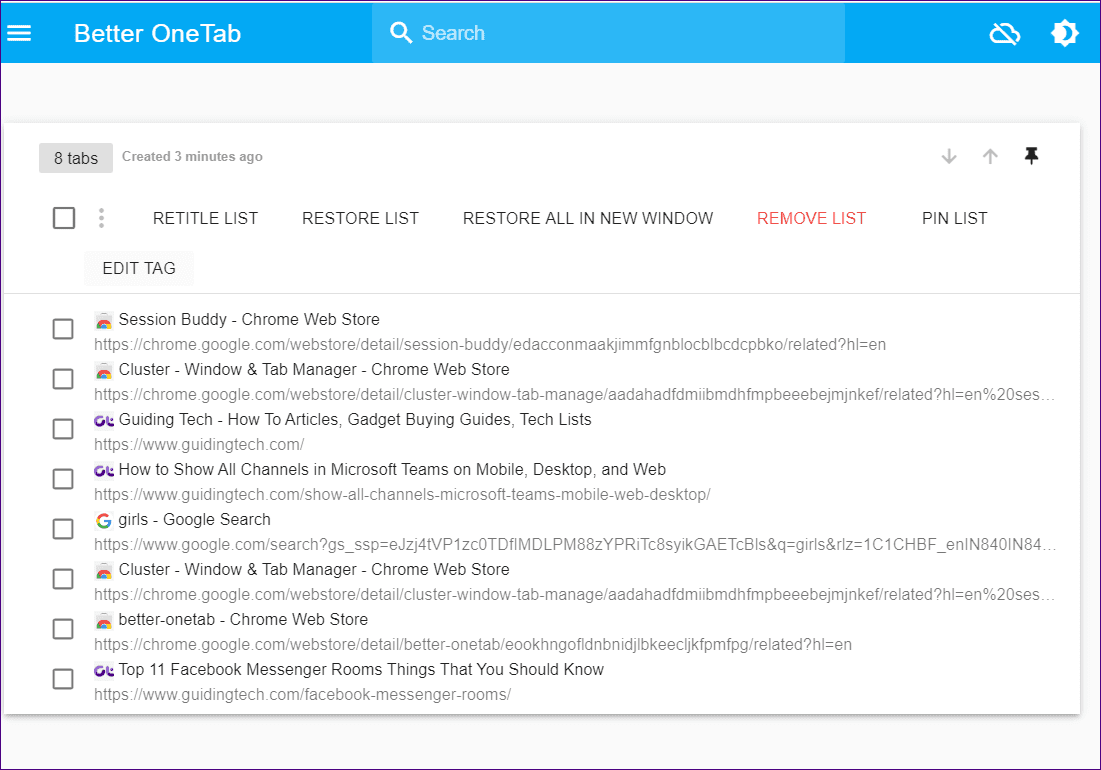This screenshot has height=770, width=1101.
Task: Open How to Show All Channels link
Action: [x=392, y=470]
